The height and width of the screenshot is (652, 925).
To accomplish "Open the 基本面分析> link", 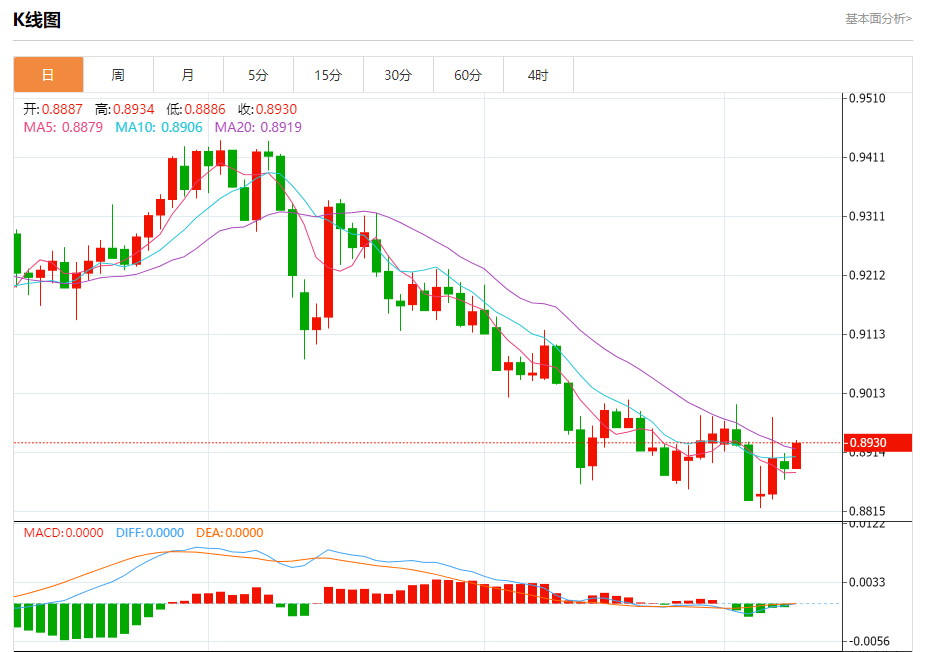I will 878,19.
